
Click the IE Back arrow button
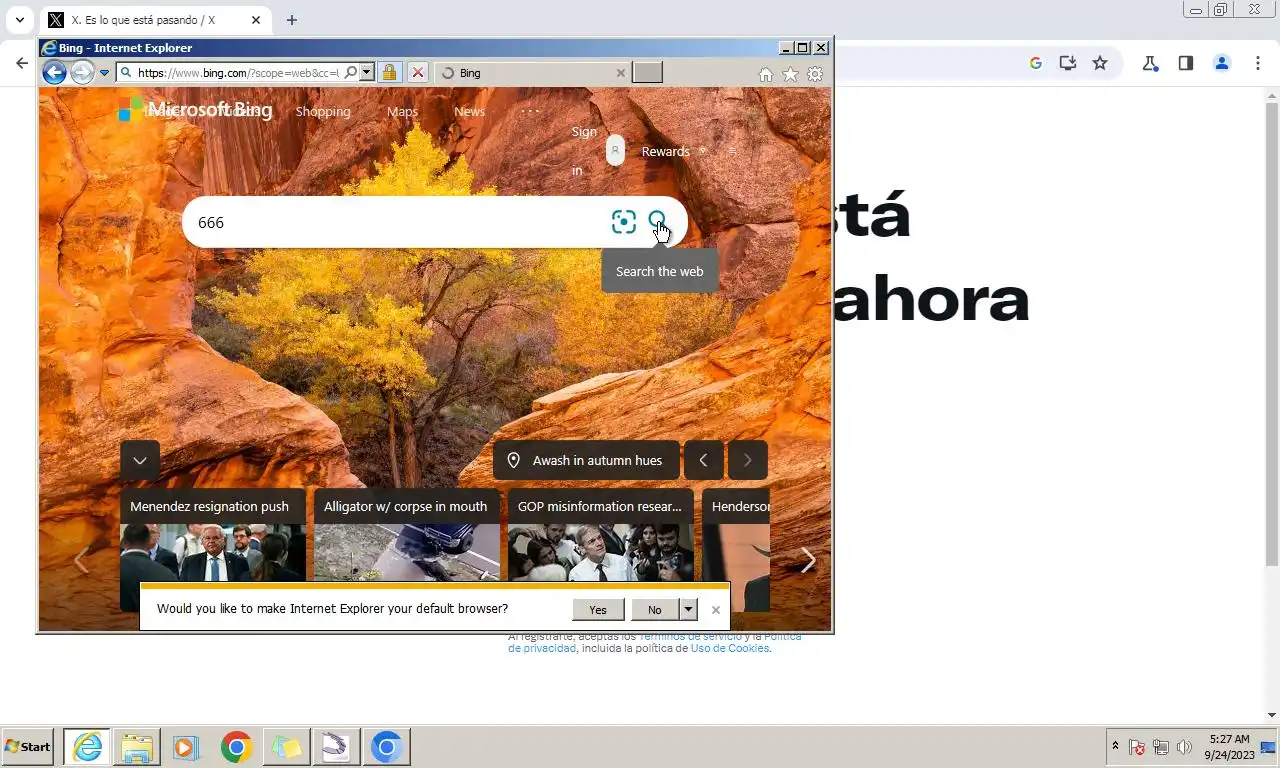(x=54, y=72)
